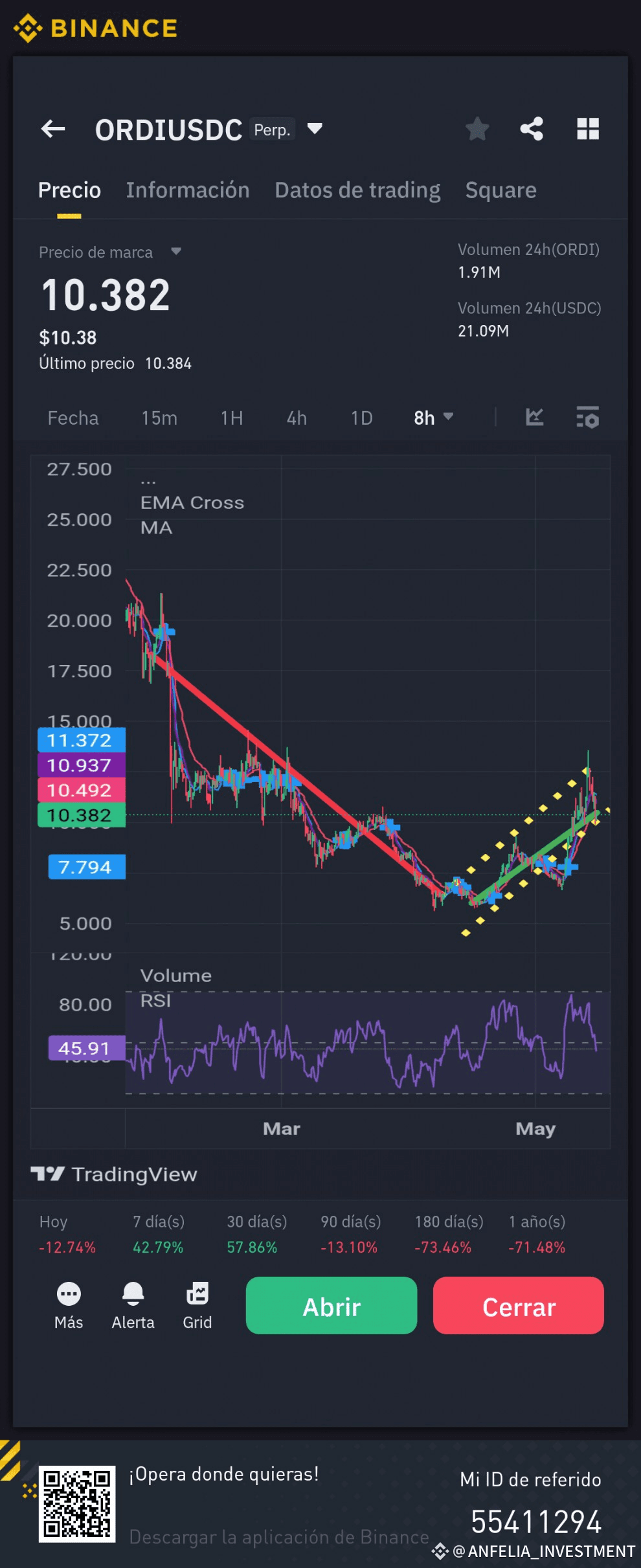Tap the green Abrir button
The height and width of the screenshot is (1568, 641).
click(332, 1305)
